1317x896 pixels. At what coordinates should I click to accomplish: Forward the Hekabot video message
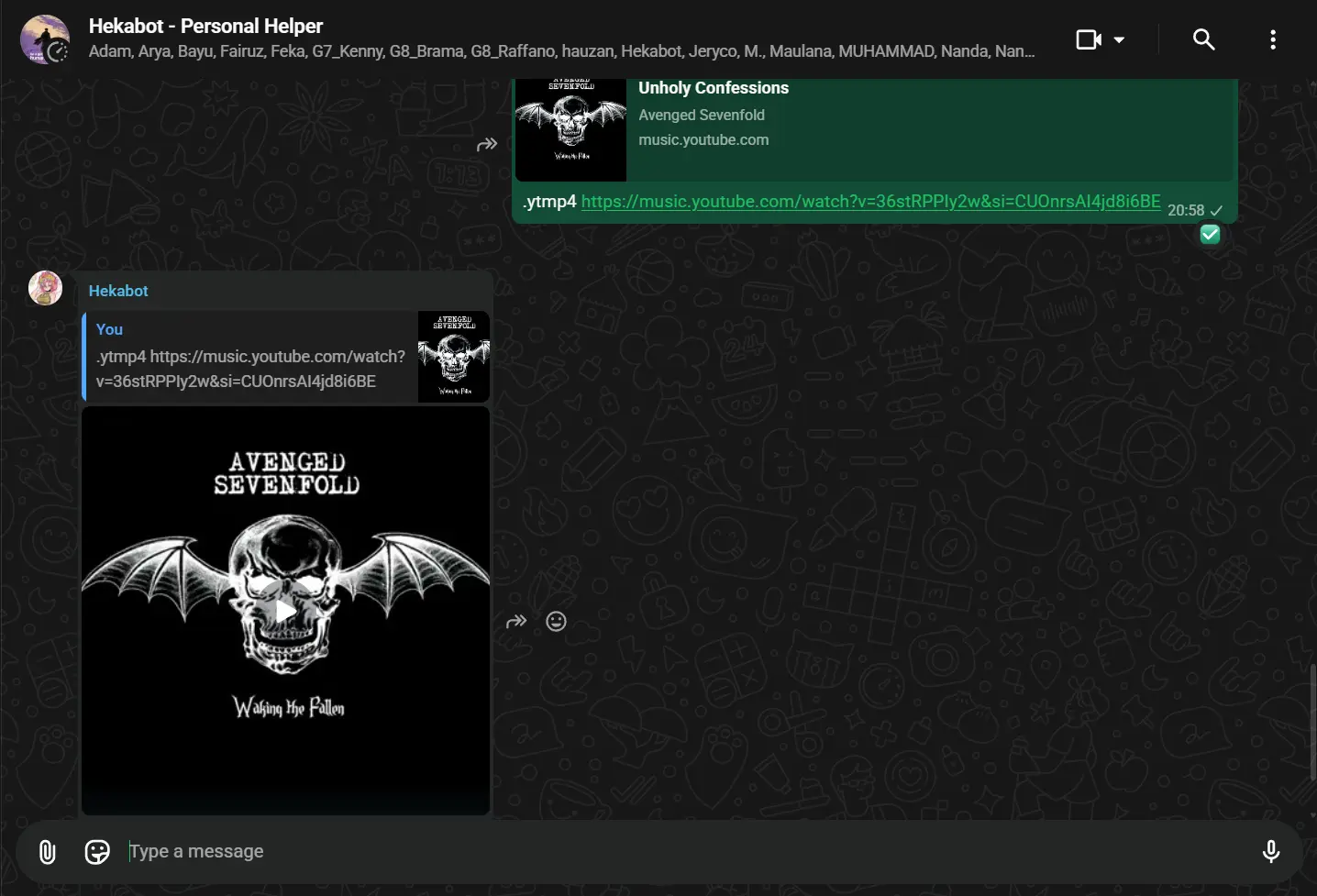(x=516, y=622)
